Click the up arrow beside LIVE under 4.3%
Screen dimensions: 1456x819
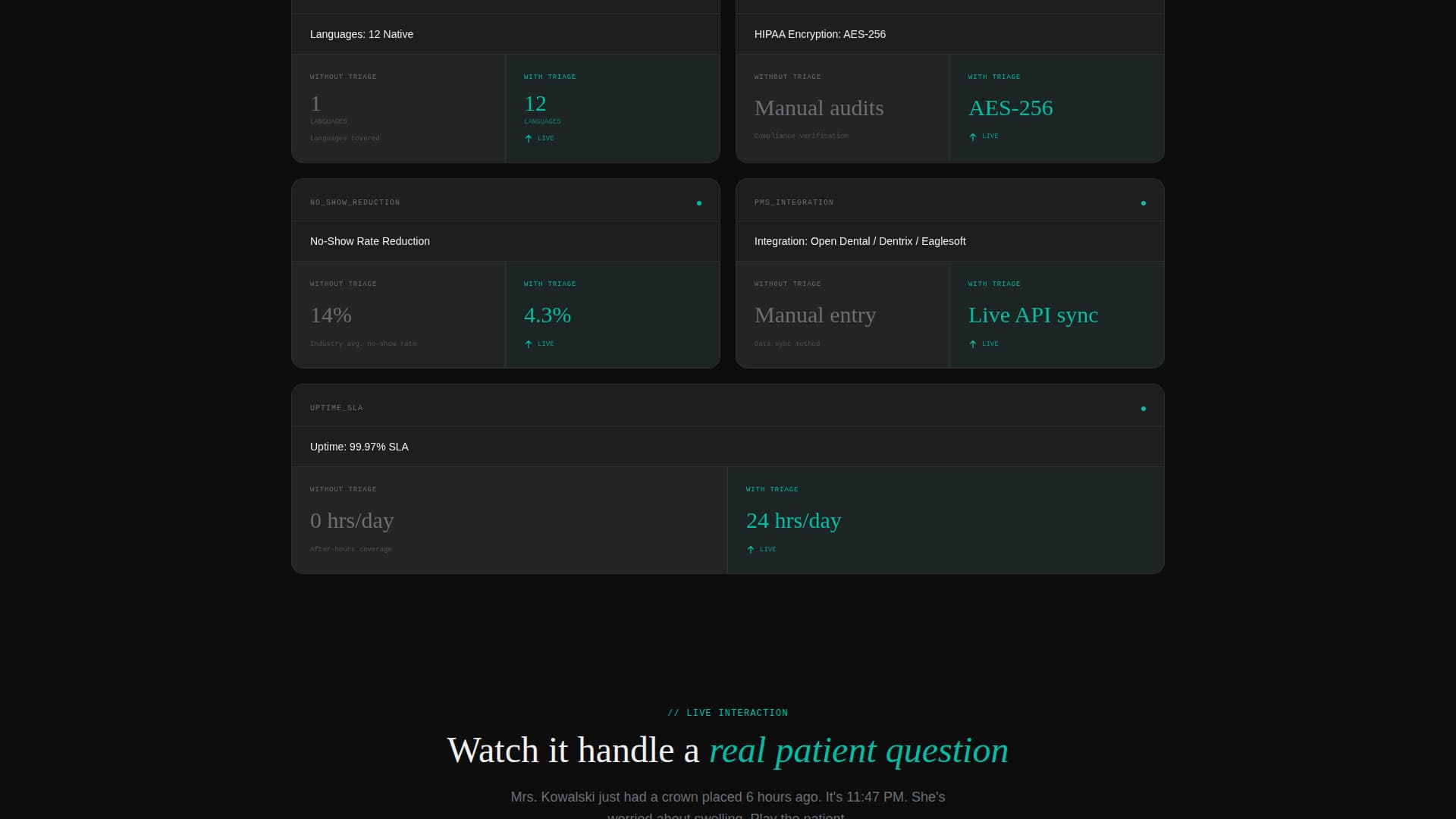coord(529,344)
